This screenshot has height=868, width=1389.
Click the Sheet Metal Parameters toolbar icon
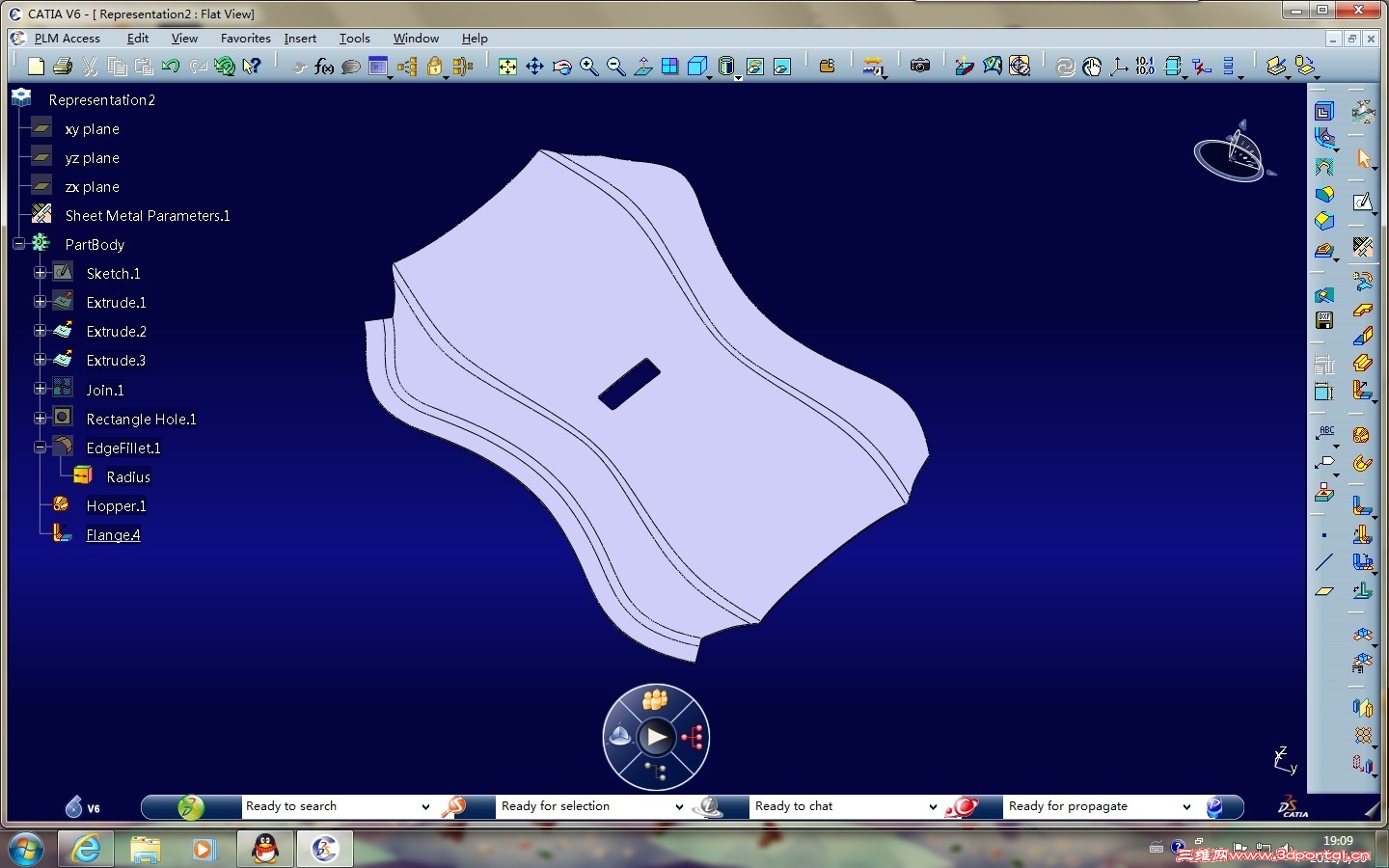point(1362,246)
